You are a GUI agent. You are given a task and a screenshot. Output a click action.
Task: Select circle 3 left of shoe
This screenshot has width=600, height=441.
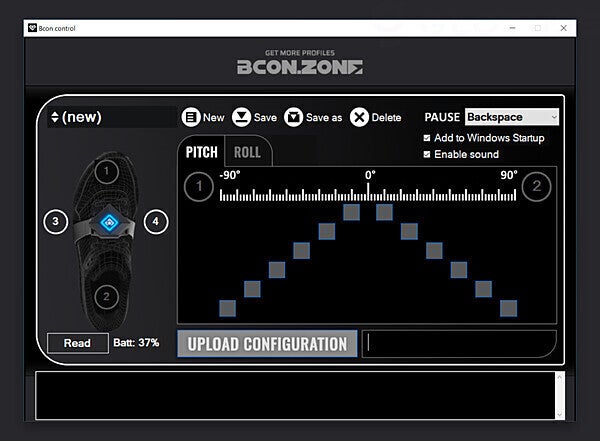tap(56, 222)
